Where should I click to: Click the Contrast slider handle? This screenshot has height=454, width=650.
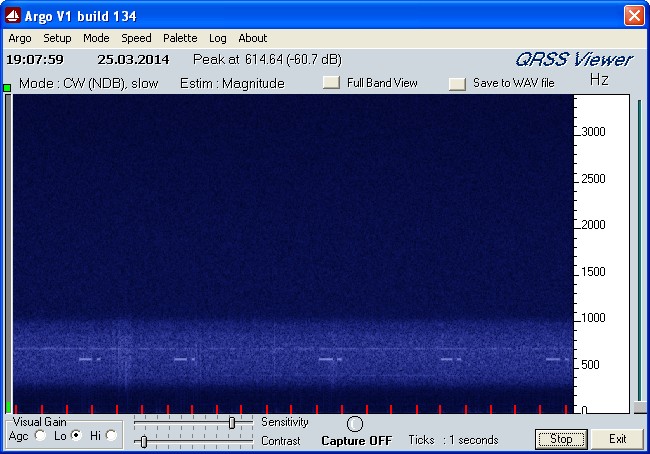144,442
